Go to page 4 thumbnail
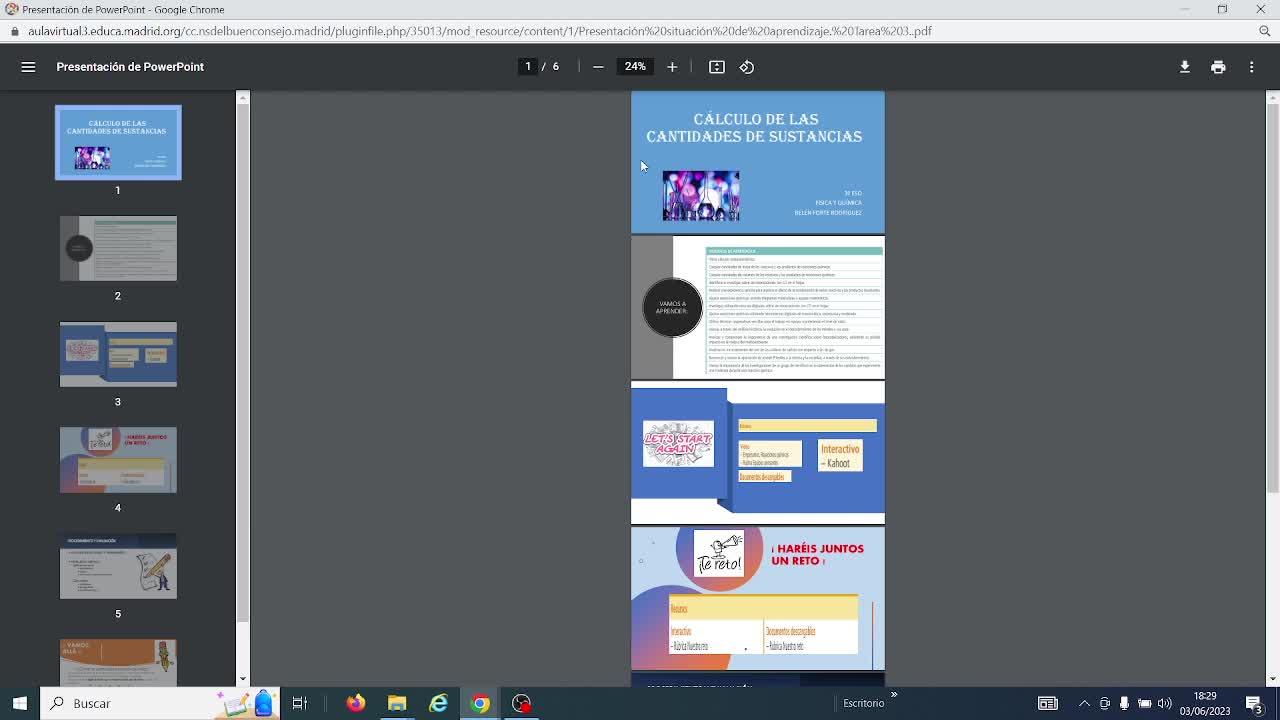Image resolution: width=1280 pixels, height=720 pixels. [118, 460]
